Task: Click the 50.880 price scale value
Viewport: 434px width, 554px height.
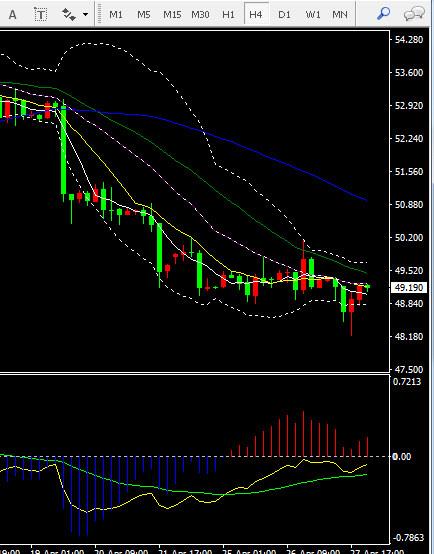Action: point(409,205)
